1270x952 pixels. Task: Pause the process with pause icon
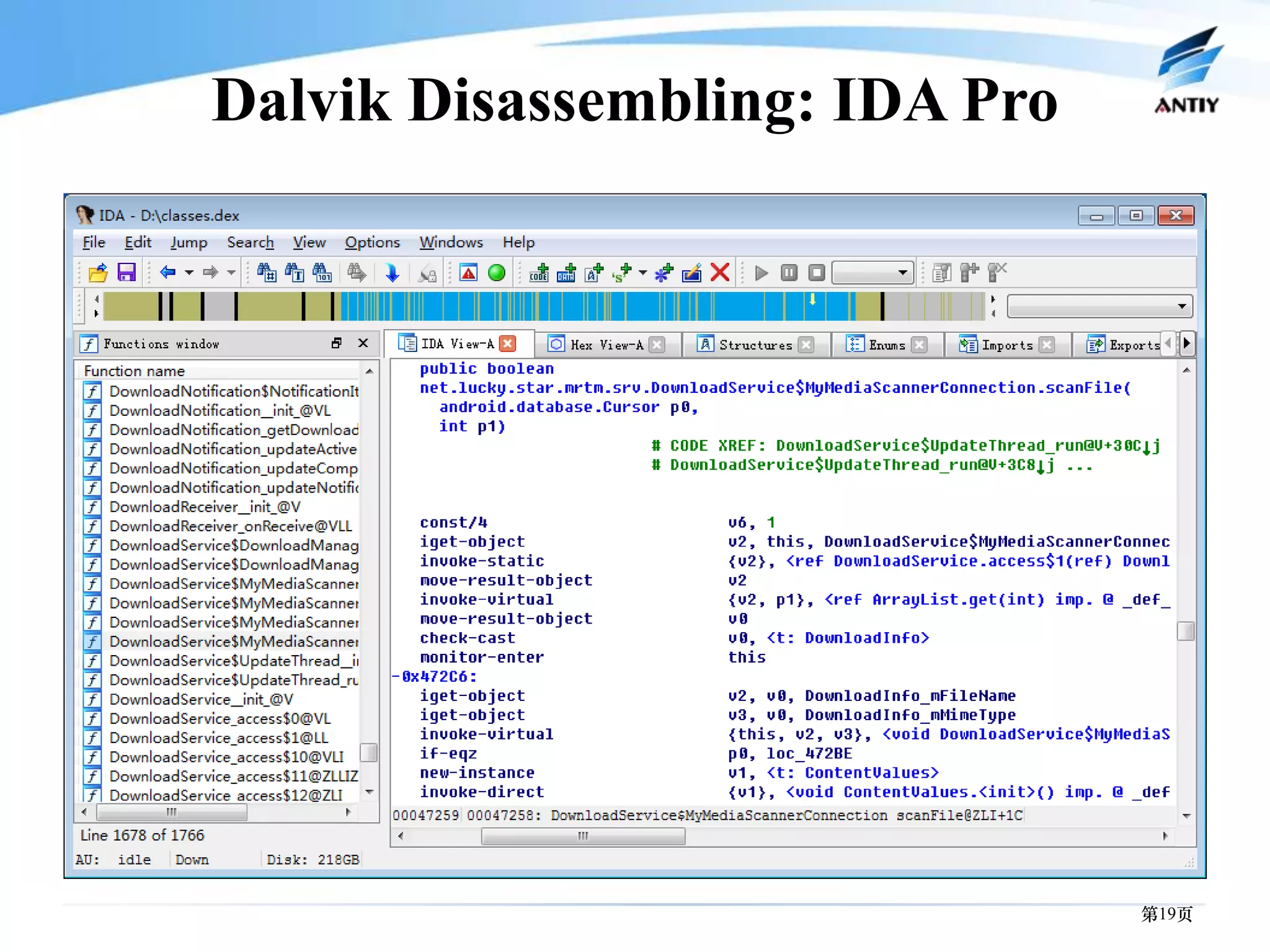pos(789,273)
